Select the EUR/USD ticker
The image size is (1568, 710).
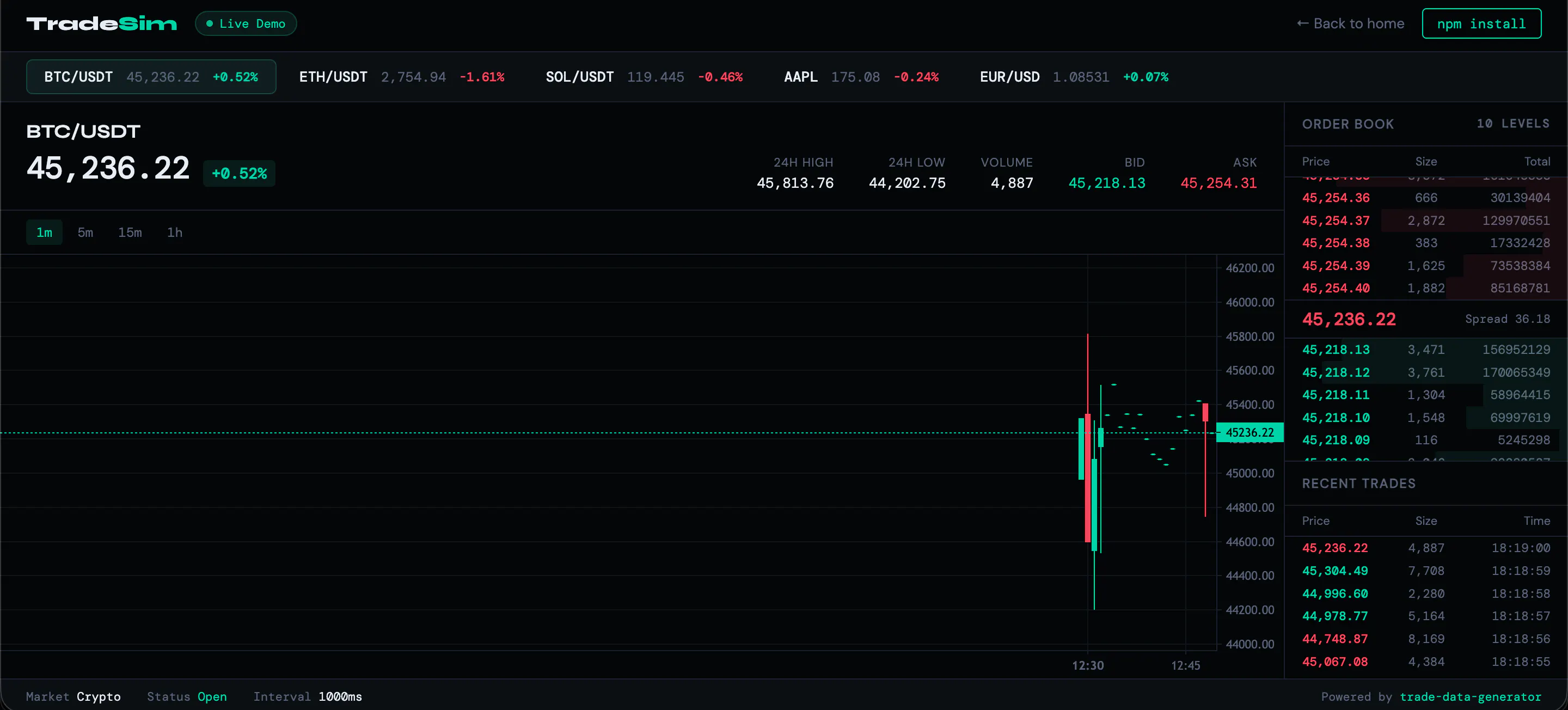[x=1074, y=77]
